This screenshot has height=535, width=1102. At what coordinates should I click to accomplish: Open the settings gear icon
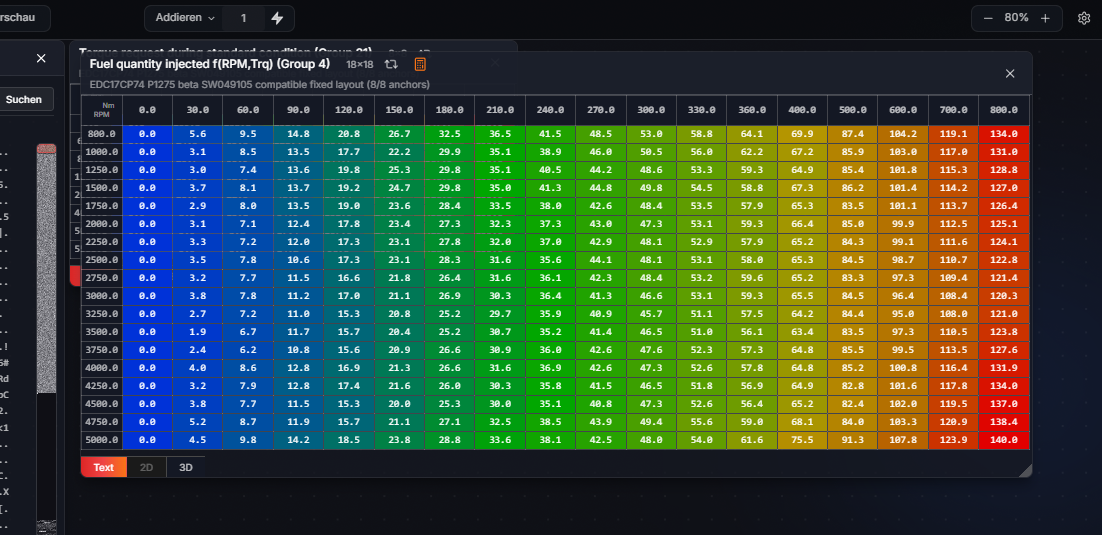pyautogui.click(x=1084, y=18)
